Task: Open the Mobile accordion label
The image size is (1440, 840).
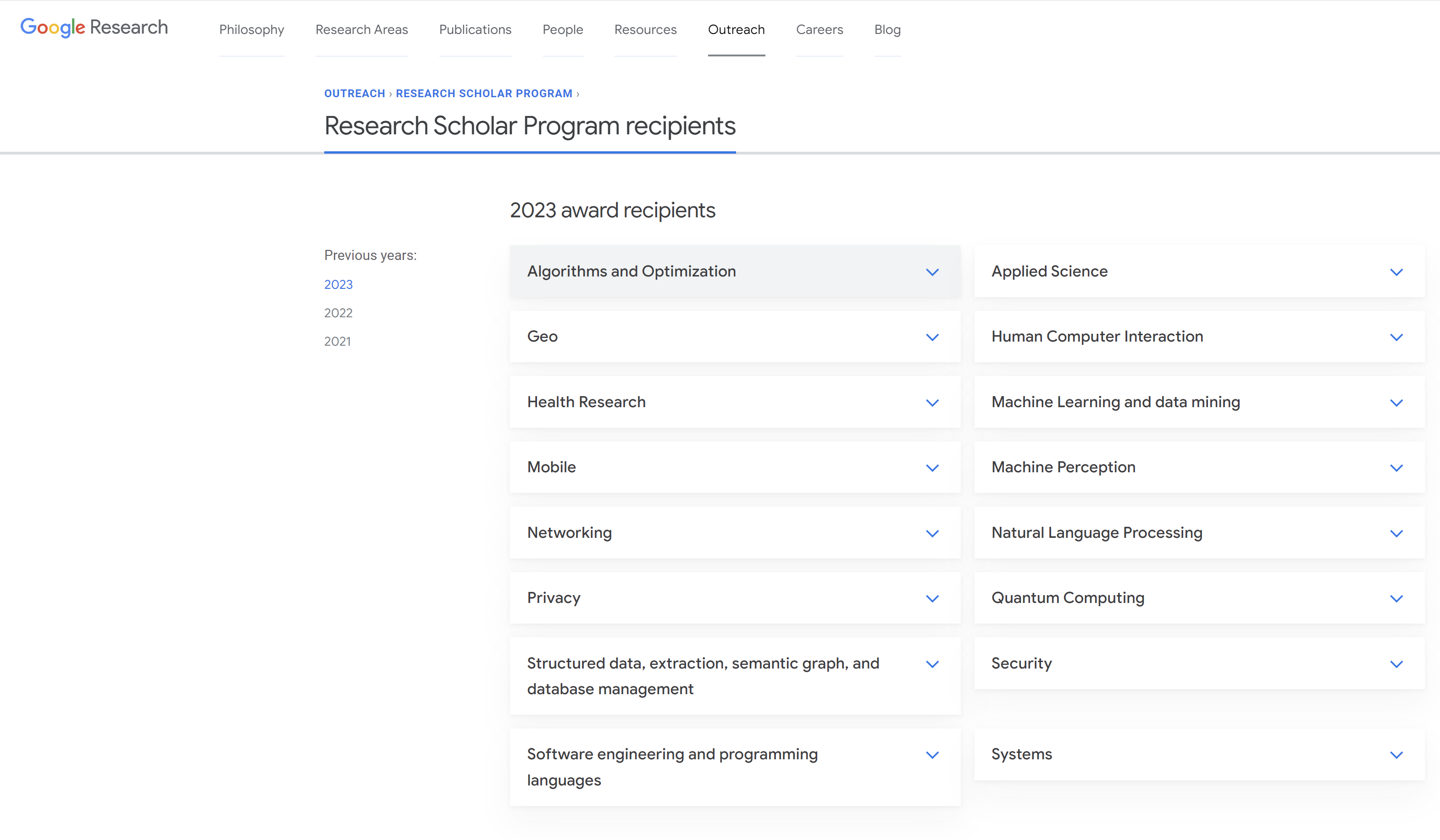Action: point(551,467)
